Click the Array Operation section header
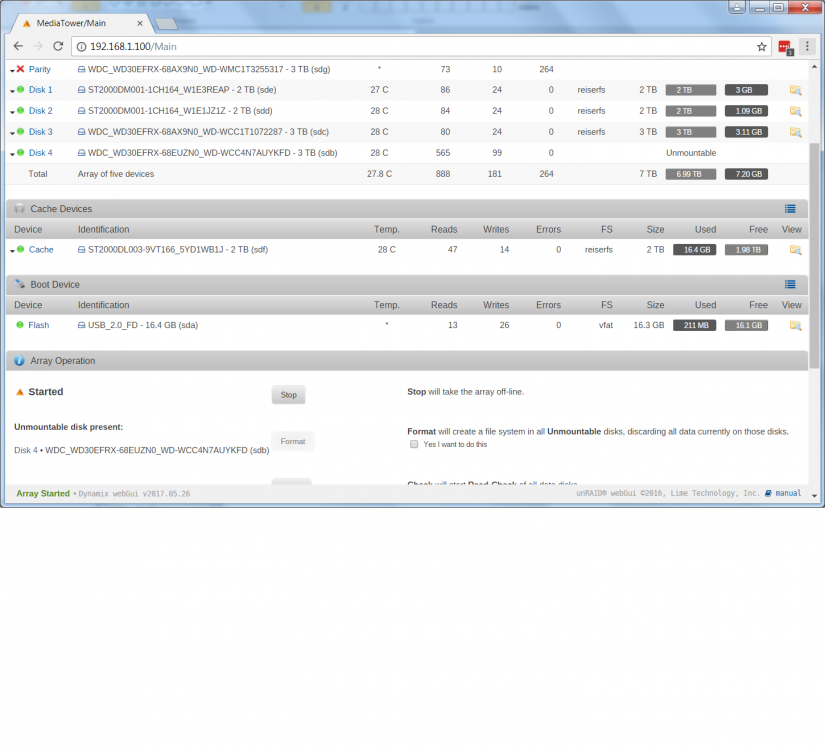This screenshot has width=825, height=750. coord(407,361)
